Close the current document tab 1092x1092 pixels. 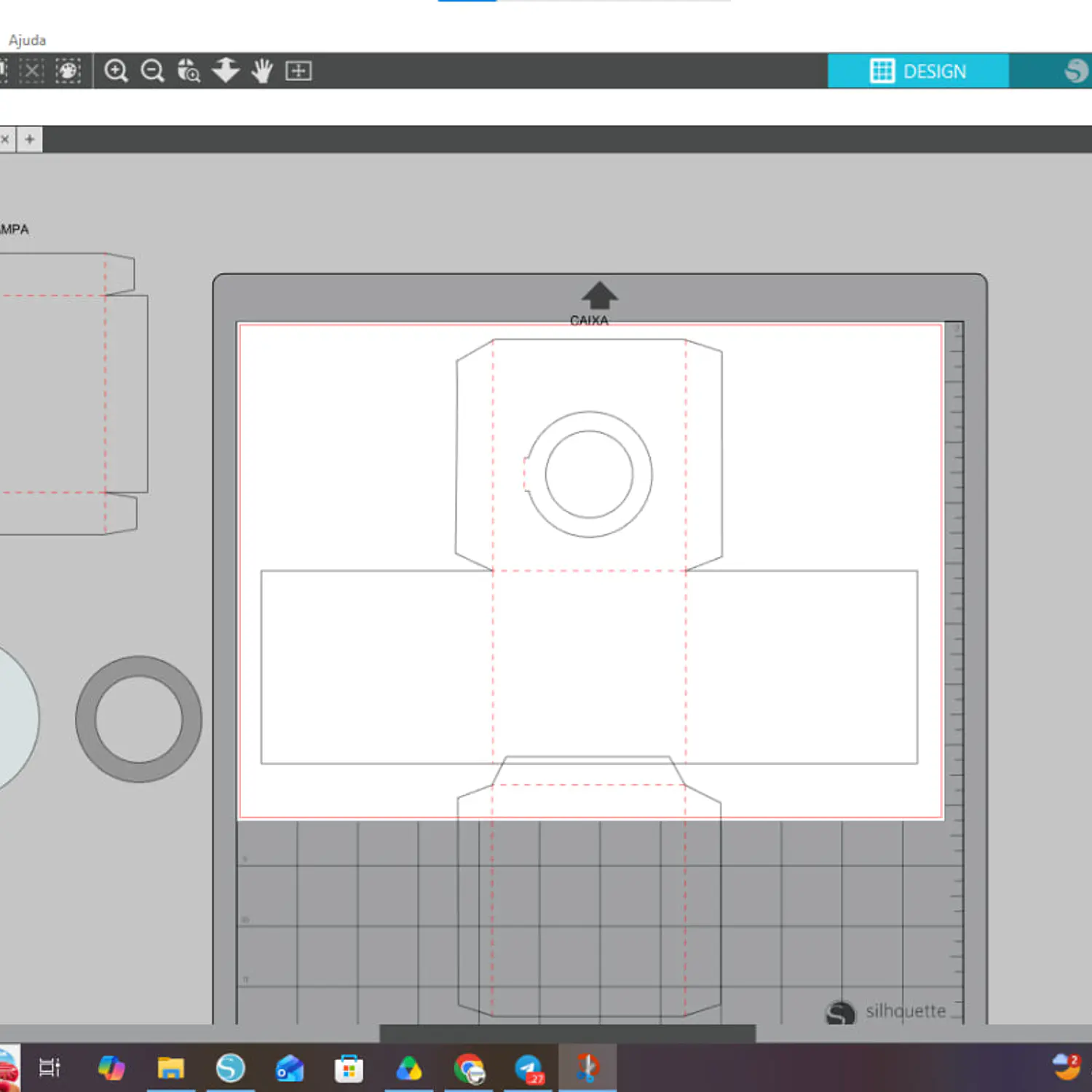click(5, 139)
